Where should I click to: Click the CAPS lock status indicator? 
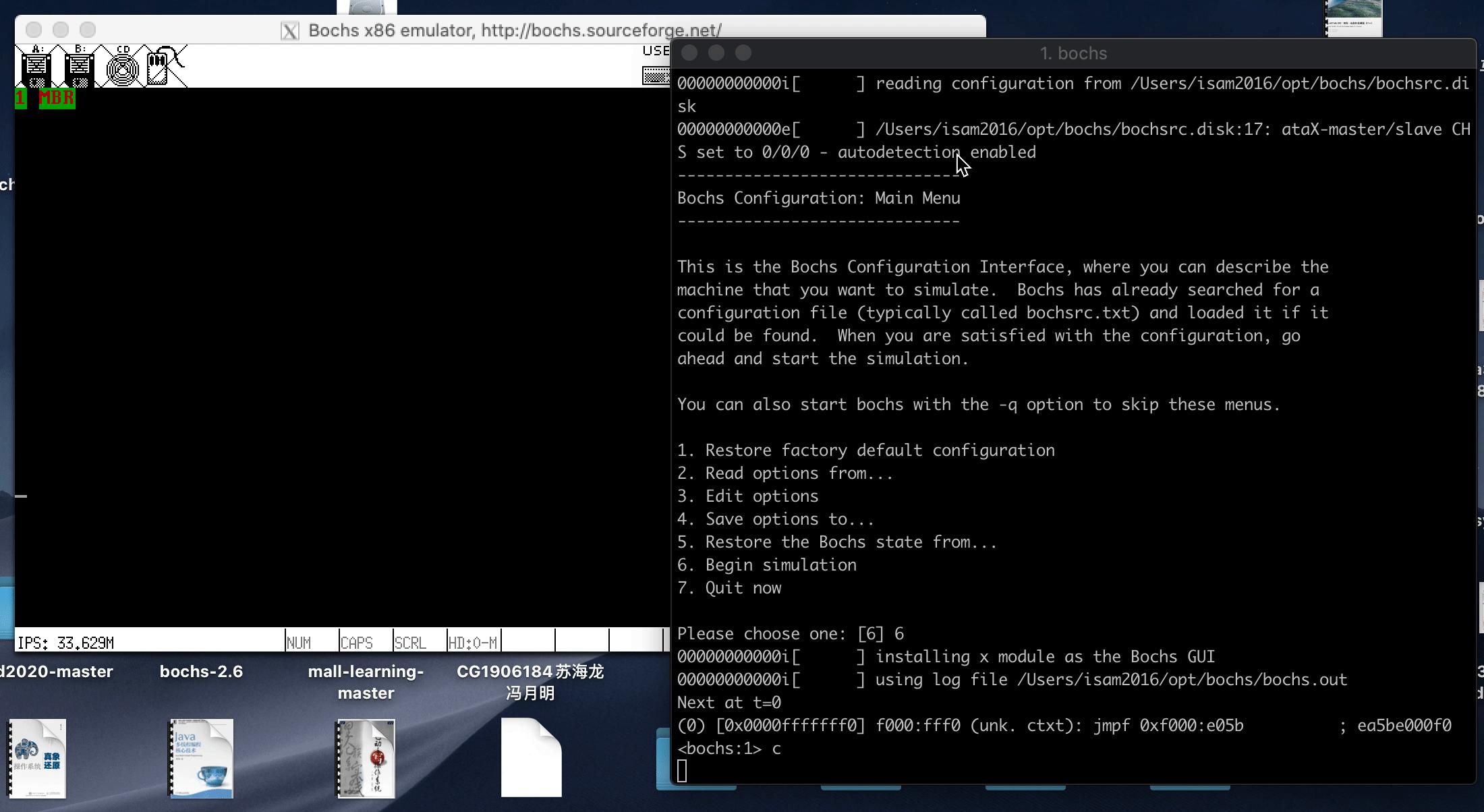[x=357, y=643]
